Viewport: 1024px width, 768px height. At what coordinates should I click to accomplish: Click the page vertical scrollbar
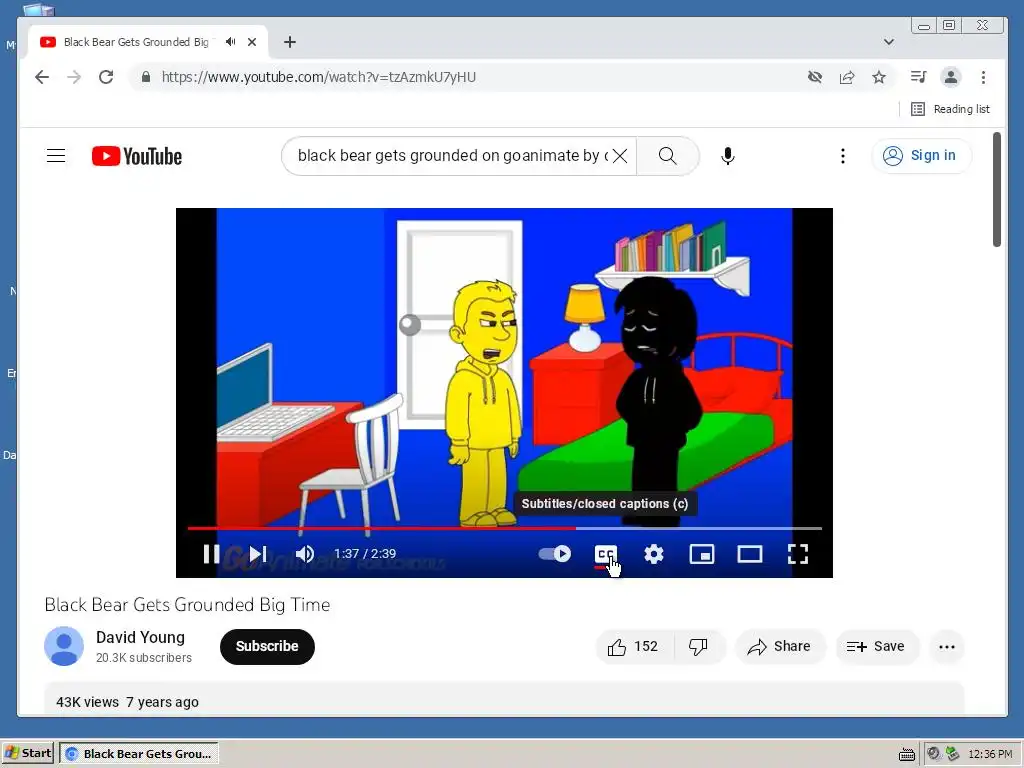(997, 189)
